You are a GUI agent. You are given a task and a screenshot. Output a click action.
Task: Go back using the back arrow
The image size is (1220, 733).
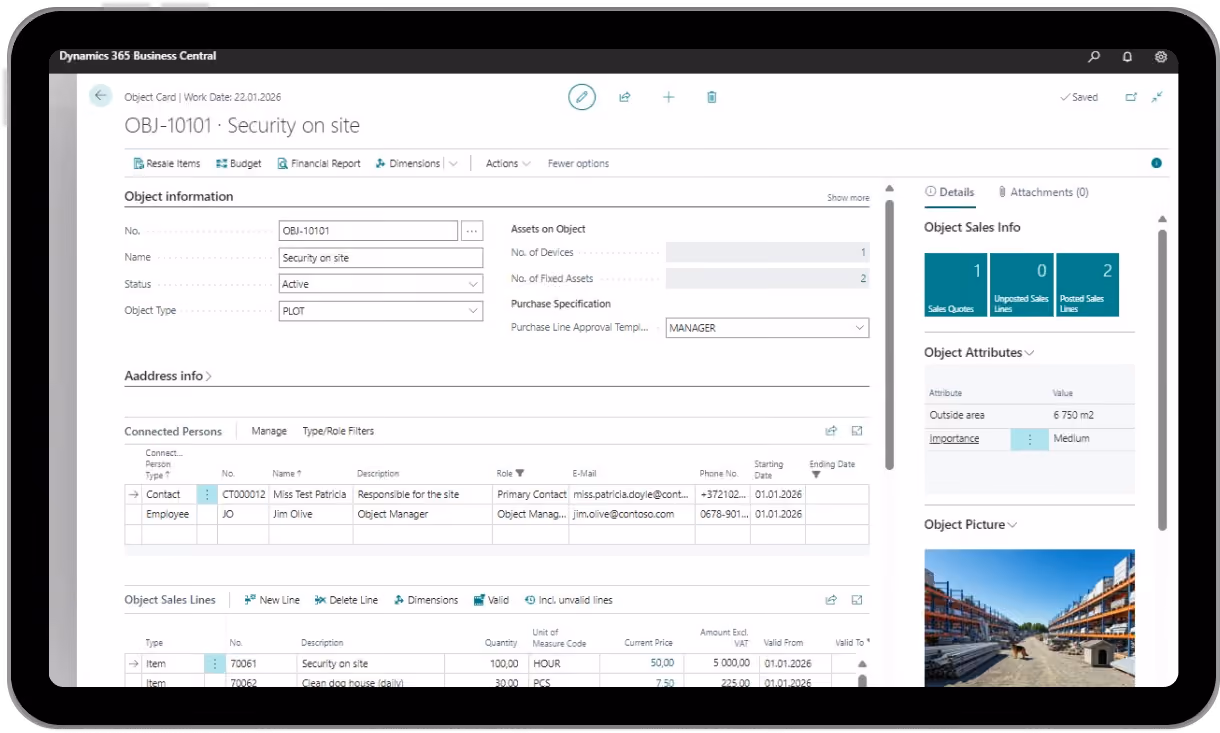point(100,96)
